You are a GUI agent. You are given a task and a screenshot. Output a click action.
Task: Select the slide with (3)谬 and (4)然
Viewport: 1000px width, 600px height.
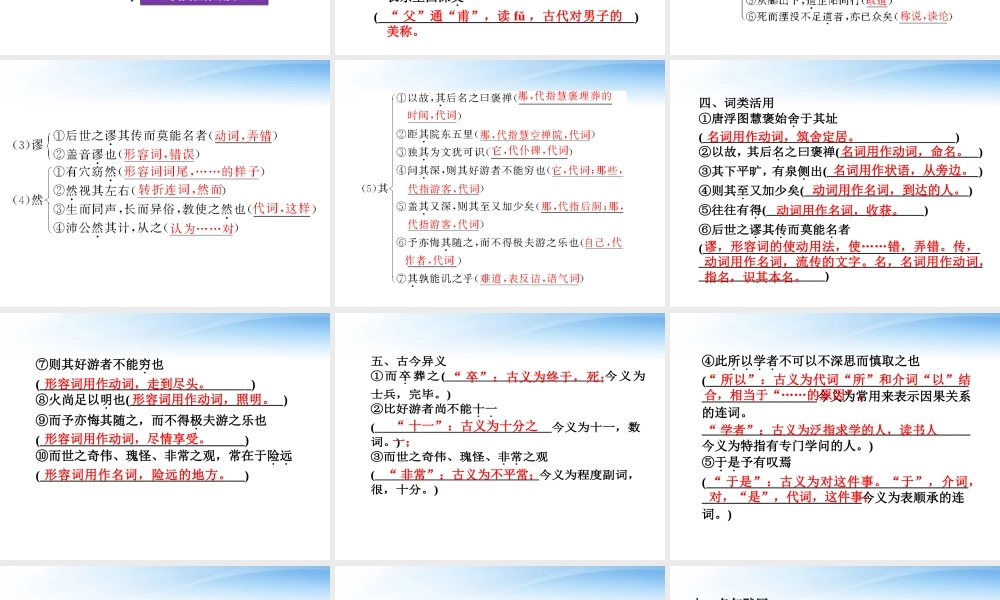(165, 185)
